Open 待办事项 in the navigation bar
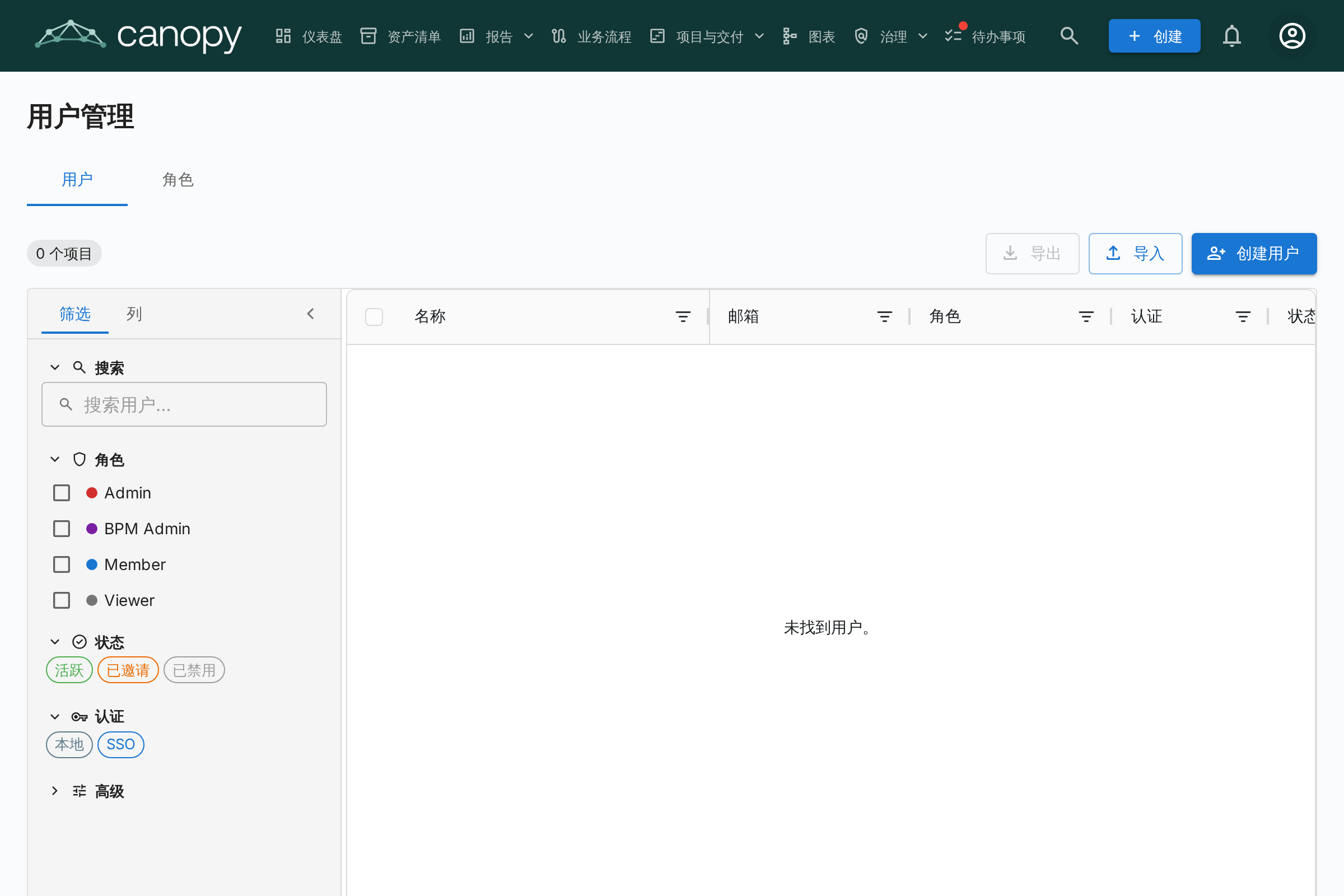Screen dimensions: 1344x896 click(986, 36)
